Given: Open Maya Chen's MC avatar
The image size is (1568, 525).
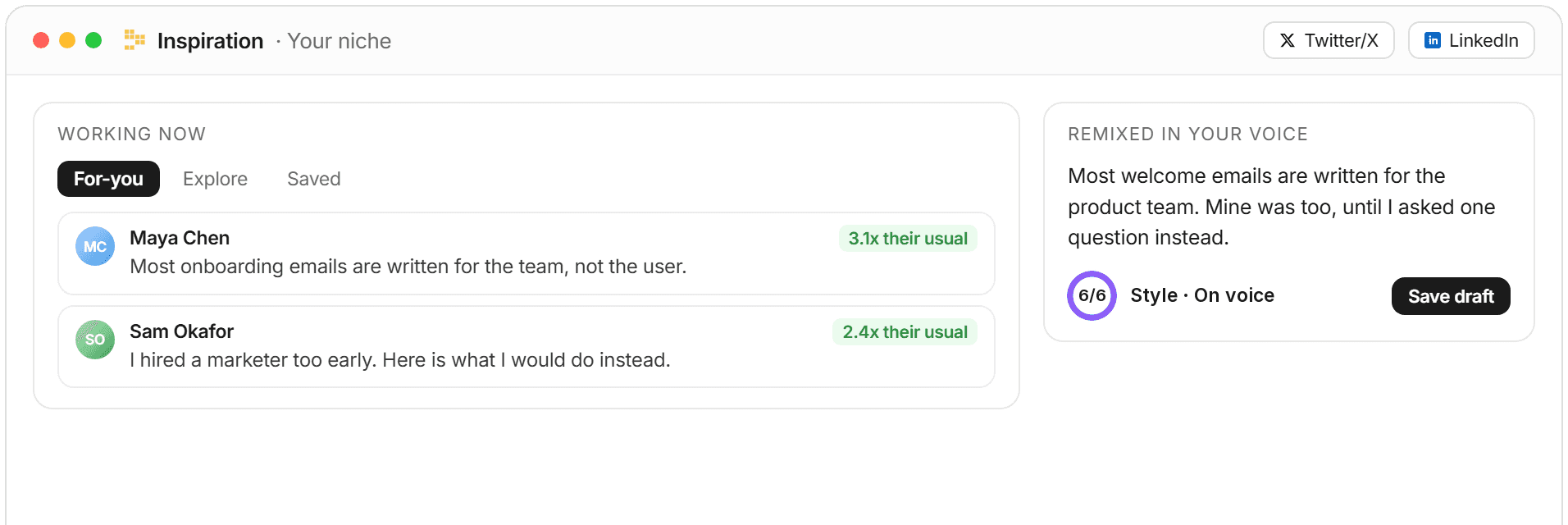Looking at the screenshot, I should point(95,246).
